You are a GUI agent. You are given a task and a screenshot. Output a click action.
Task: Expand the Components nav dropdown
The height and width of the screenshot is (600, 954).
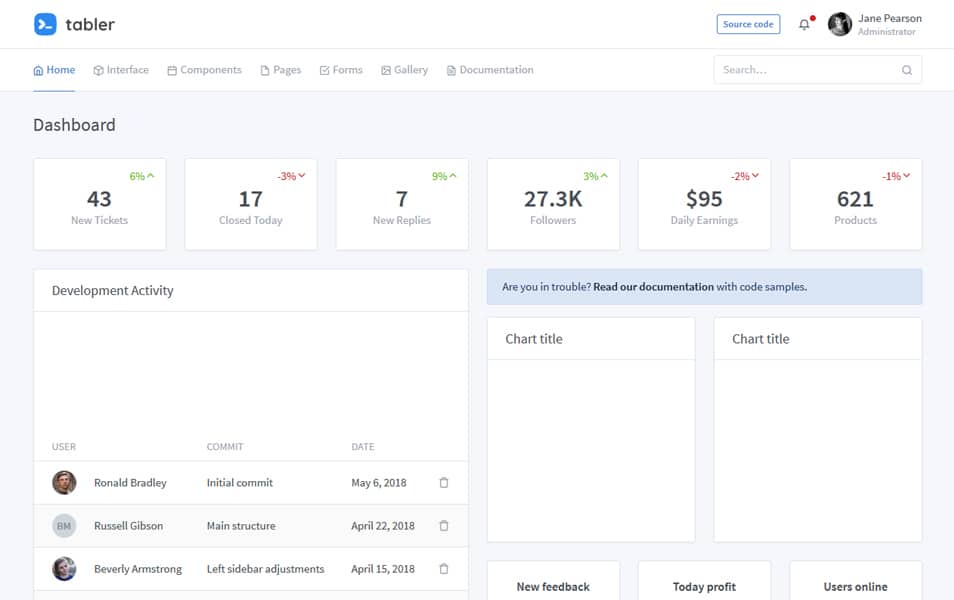(x=204, y=70)
